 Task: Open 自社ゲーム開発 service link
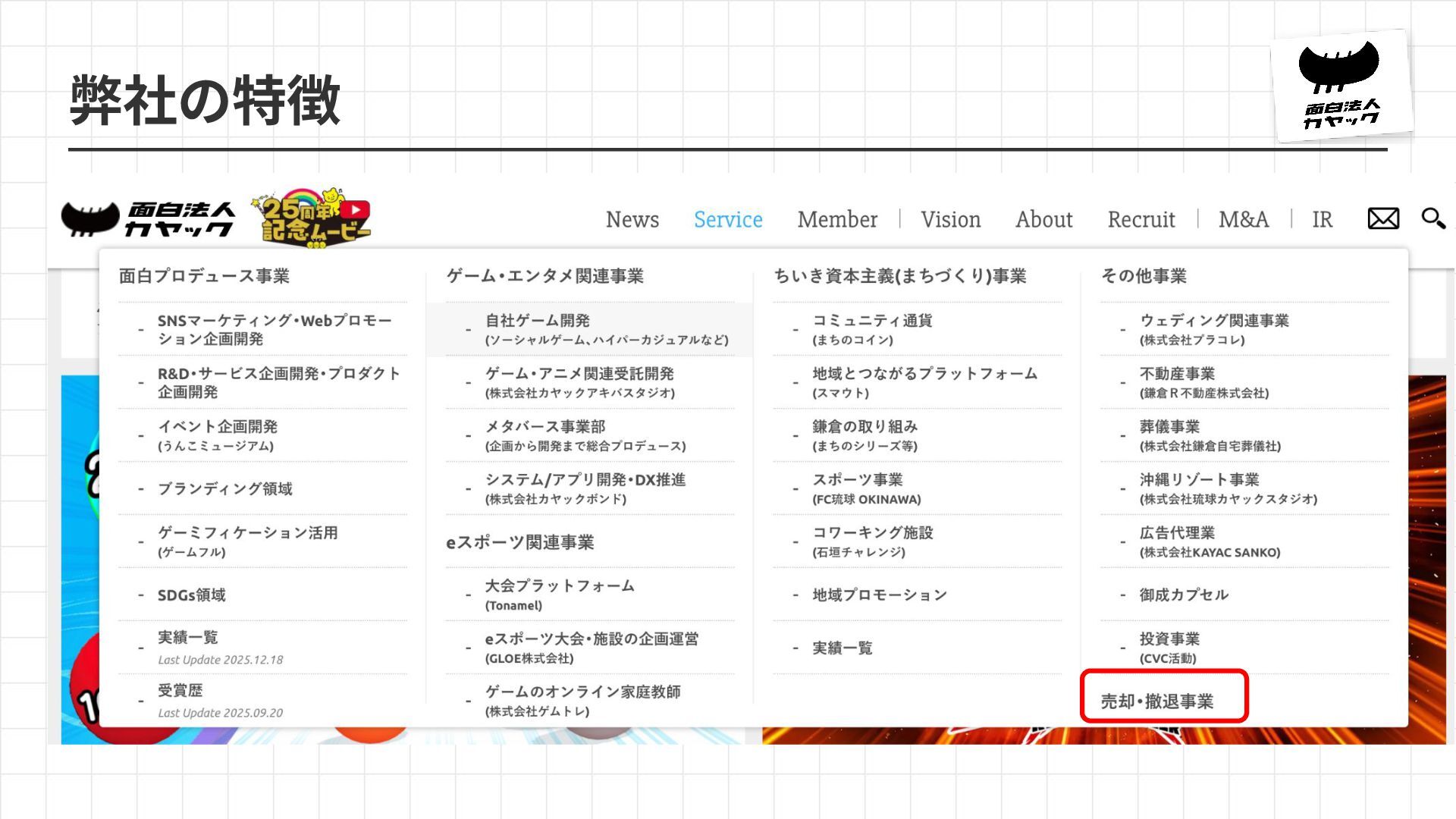[537, 321]
